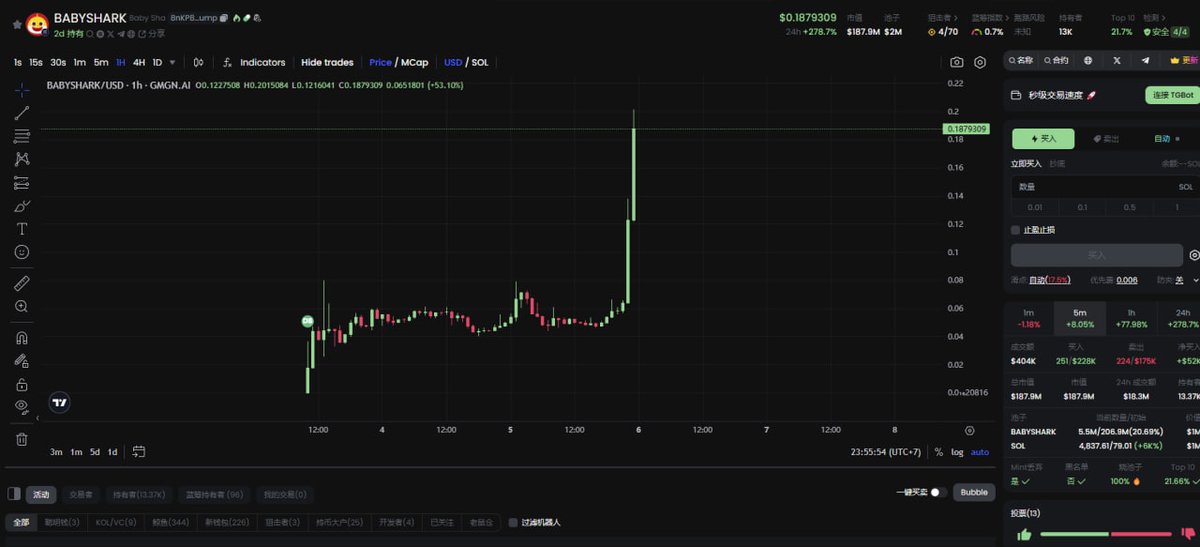The height and width of the screenshot is (547, 1200).
Task: Open the go-to-date calendar icon
Action: pos(138,452)
